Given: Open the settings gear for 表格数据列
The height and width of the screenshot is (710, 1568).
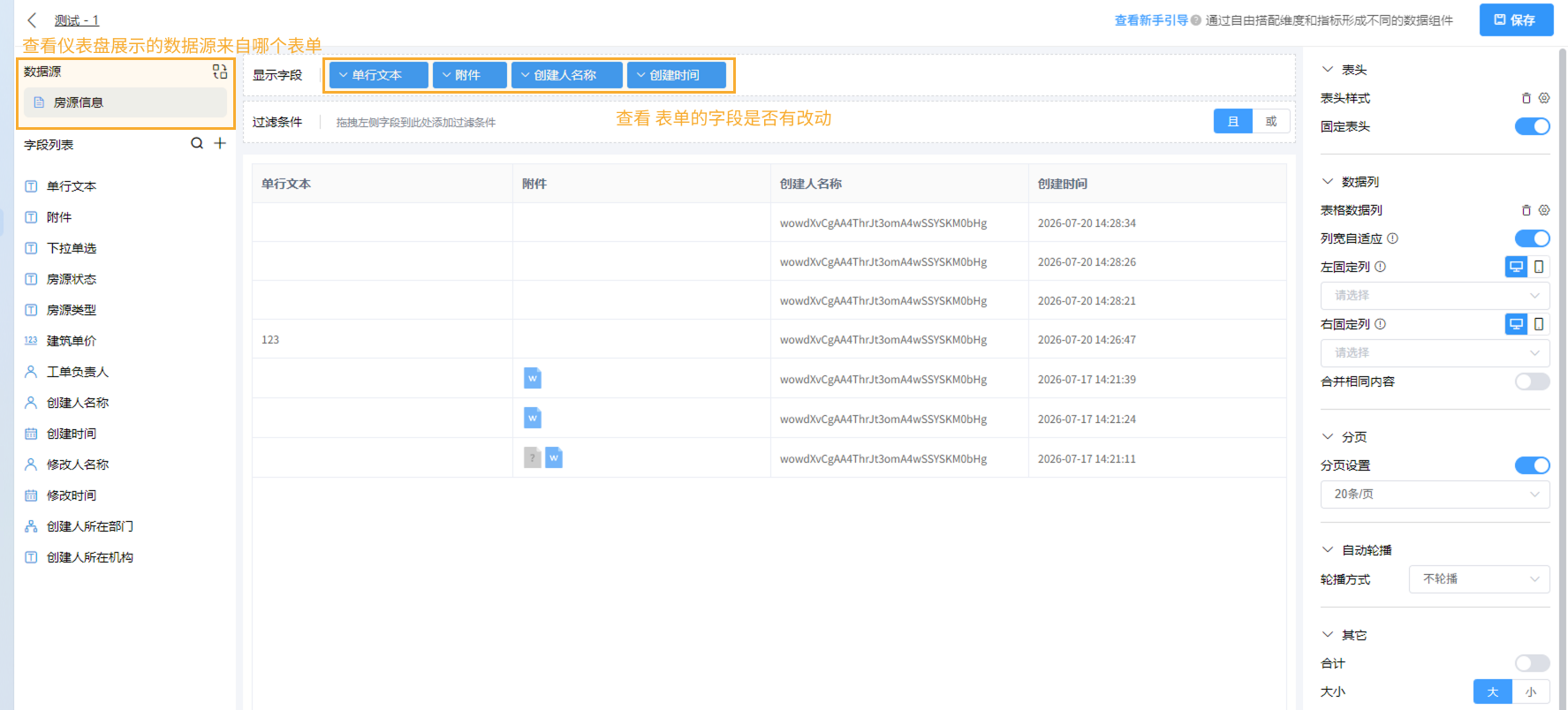Looking at the screenshot, I should pos(1544,210).
